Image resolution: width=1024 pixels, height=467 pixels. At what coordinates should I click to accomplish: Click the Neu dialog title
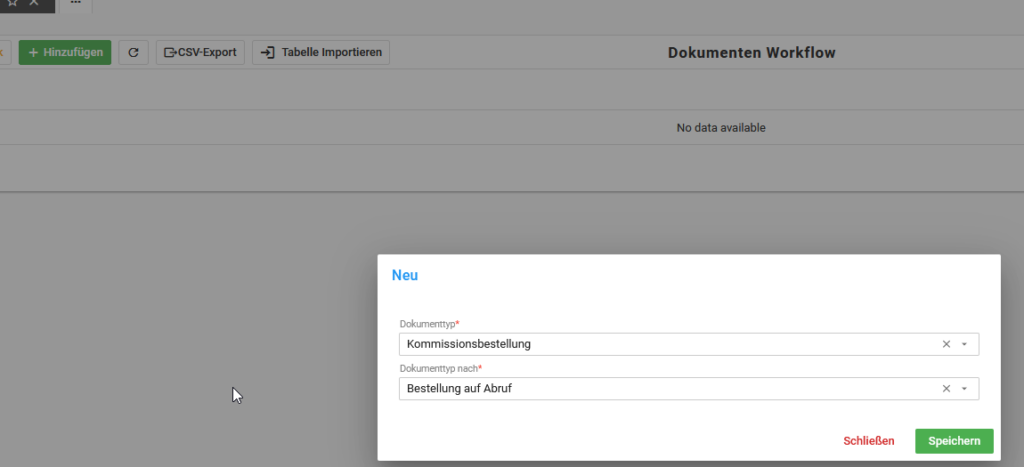pyautogui.click(x=405, y=275)
